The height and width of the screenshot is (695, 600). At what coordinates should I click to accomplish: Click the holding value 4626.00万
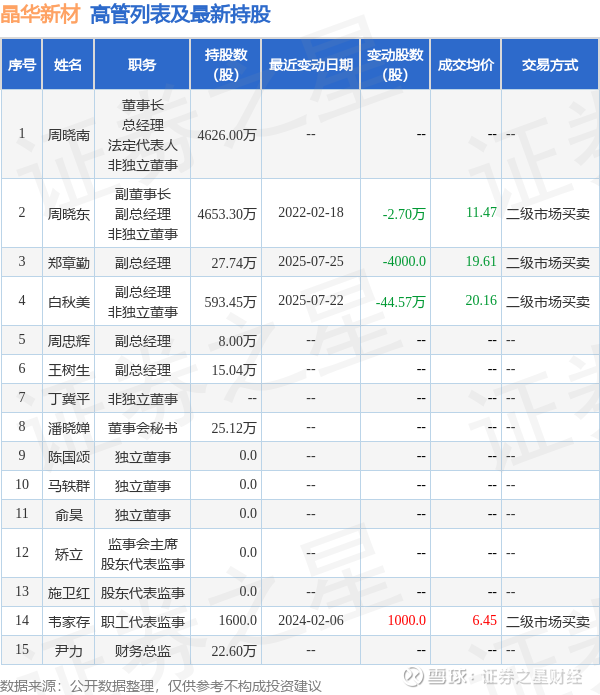227,135
